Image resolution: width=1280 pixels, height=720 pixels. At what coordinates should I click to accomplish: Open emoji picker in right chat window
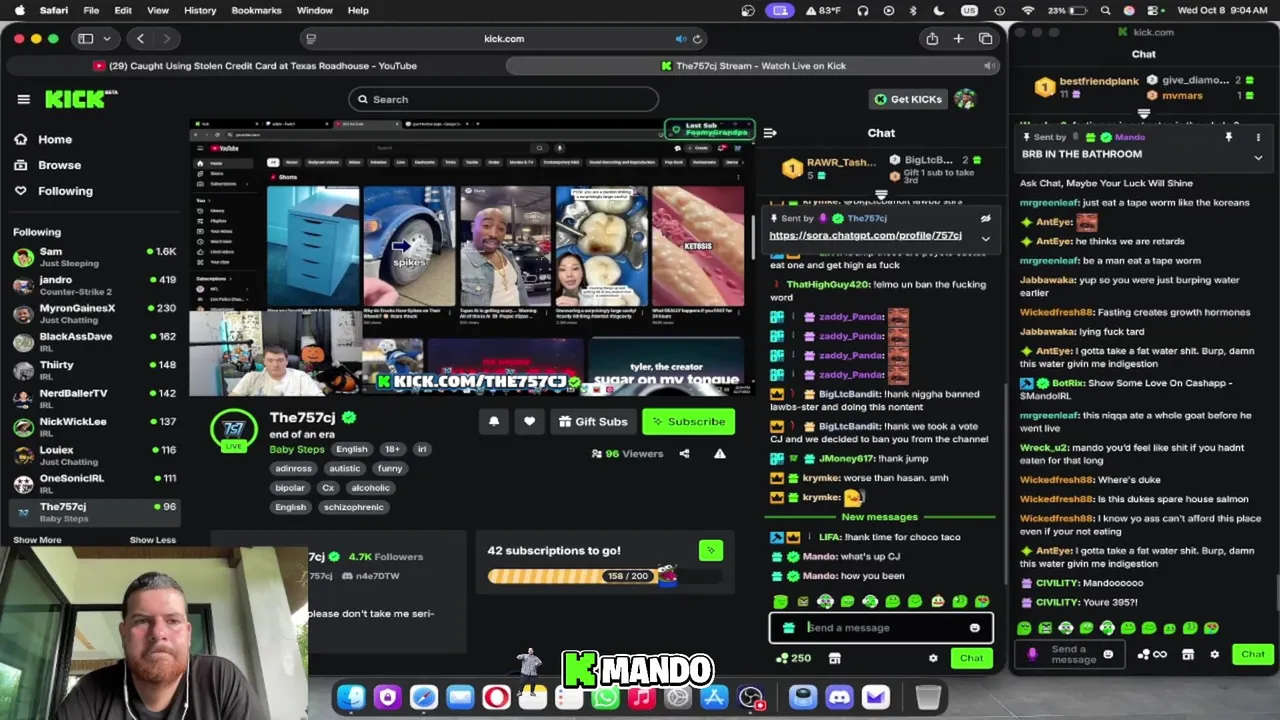pyautogui.click(x=1108, y=654)
